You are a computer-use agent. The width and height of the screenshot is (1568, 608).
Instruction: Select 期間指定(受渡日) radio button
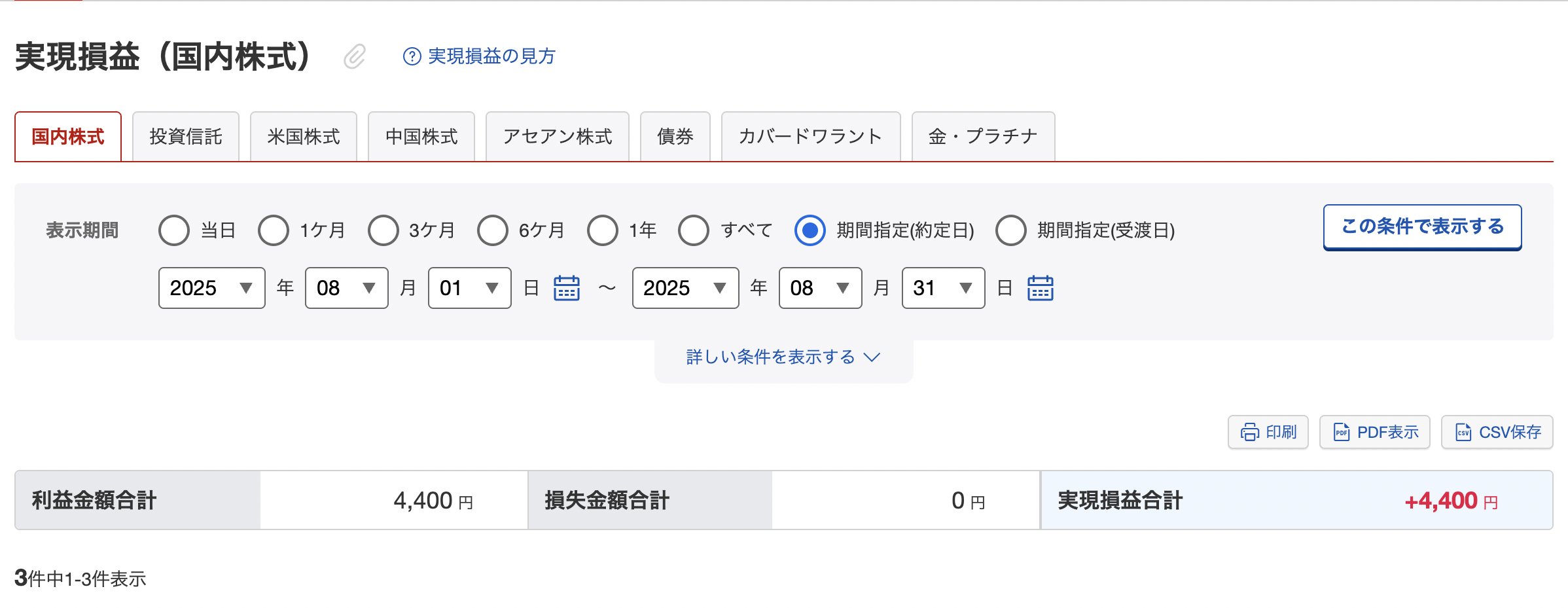tap(1010, 230)
